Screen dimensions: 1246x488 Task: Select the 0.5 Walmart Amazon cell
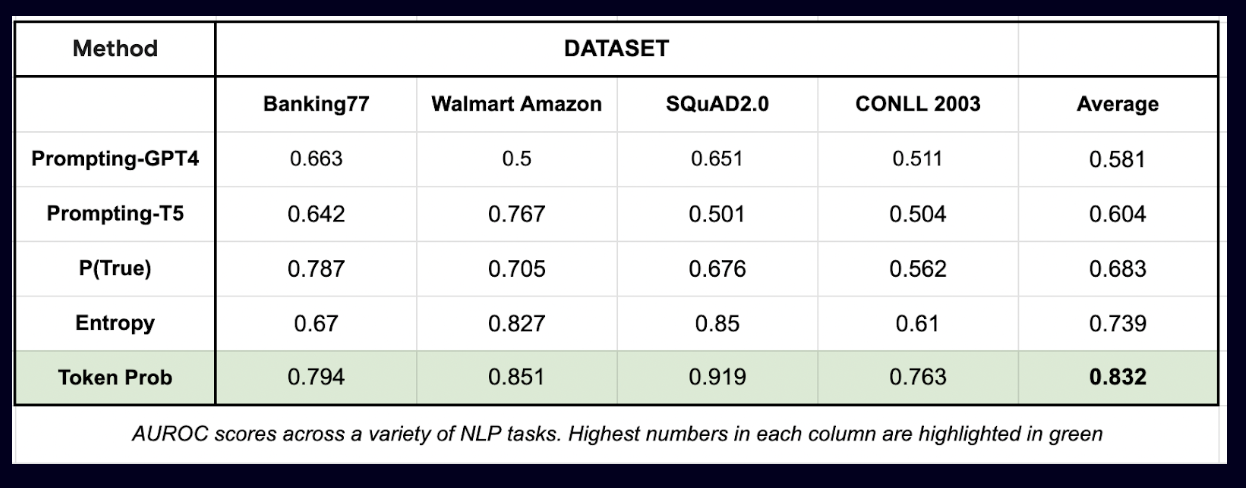point(516,160)
